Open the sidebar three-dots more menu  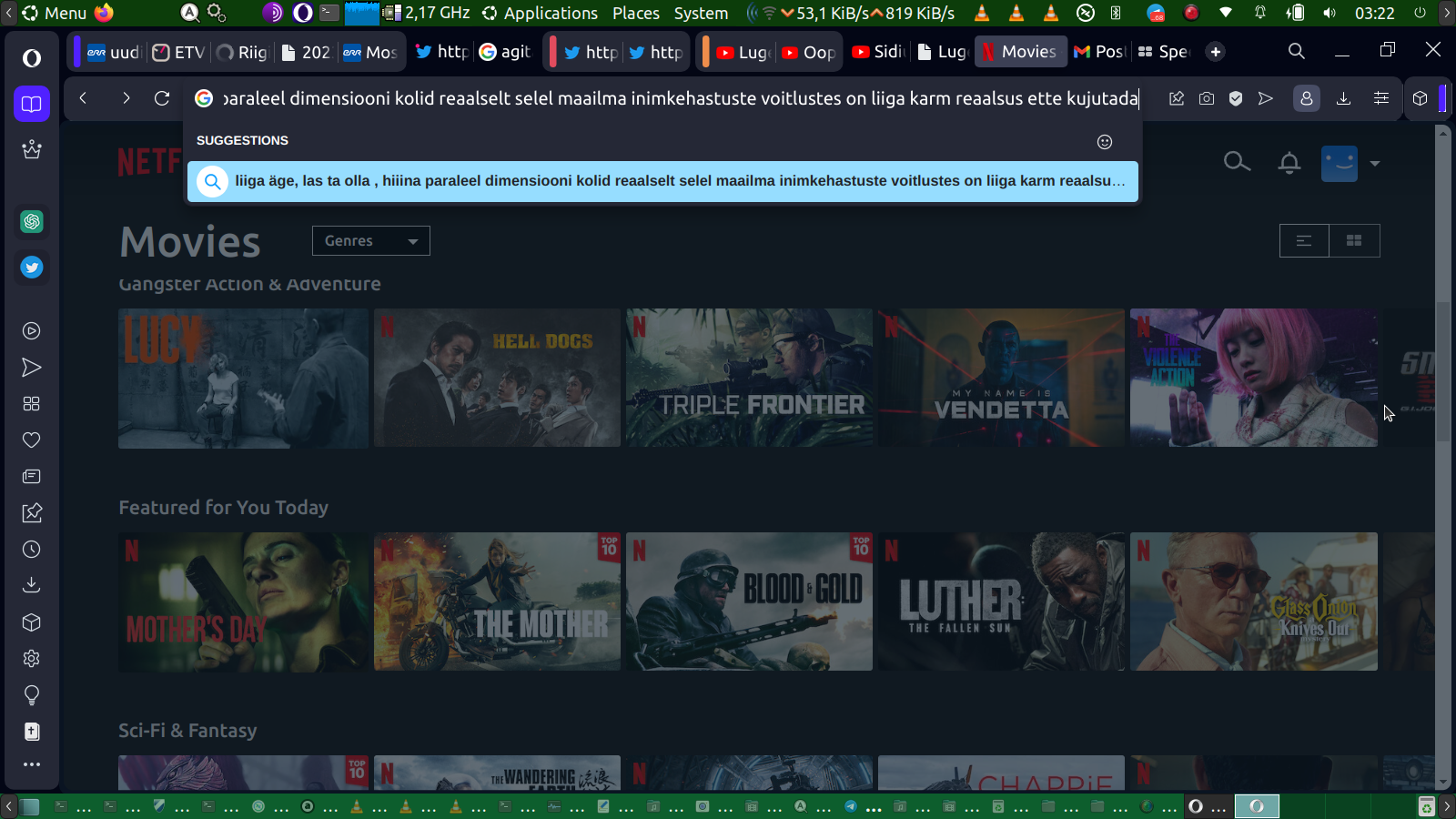click(32, 764)
